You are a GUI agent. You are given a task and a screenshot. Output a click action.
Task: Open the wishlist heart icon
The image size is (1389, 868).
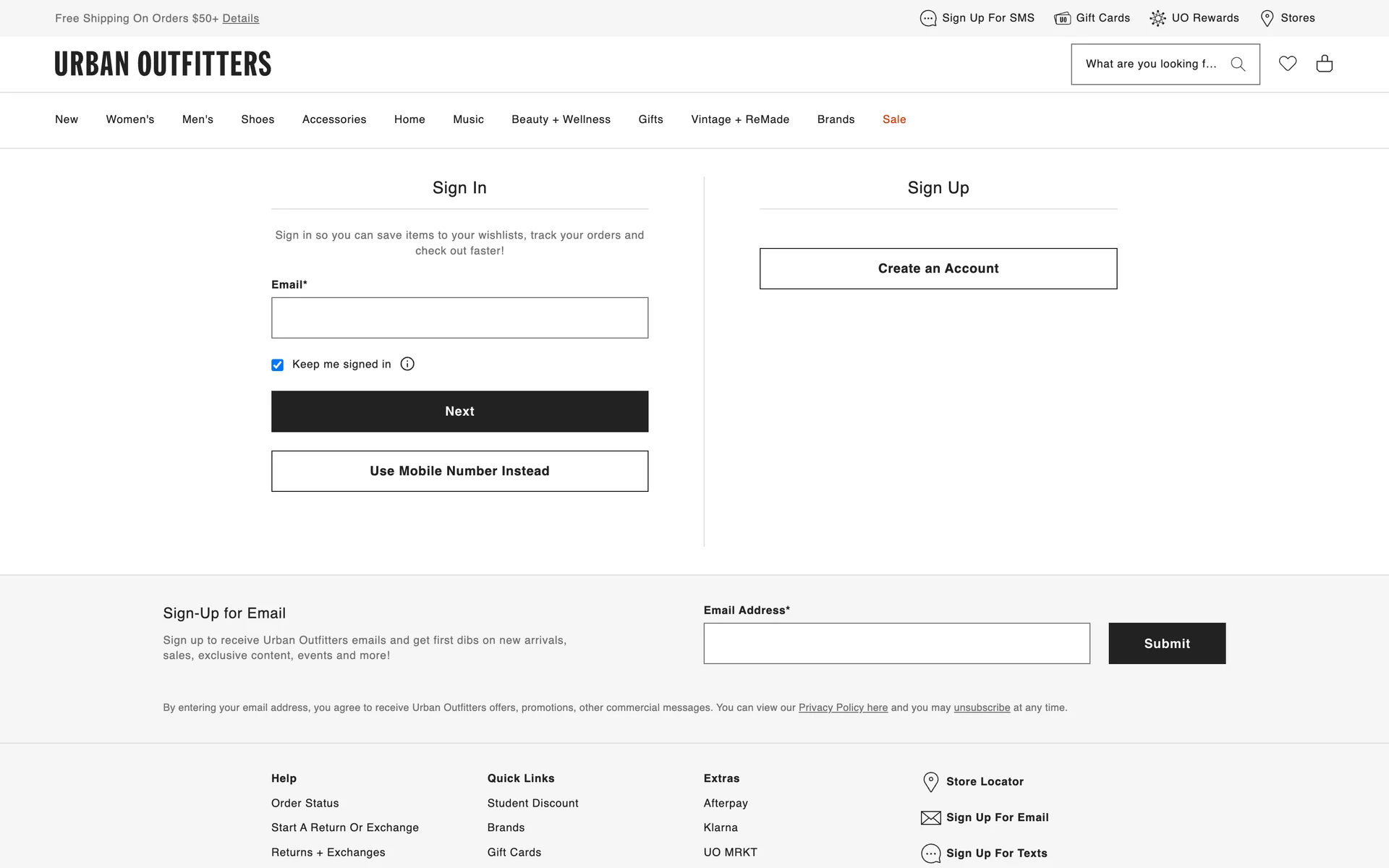(x=1288, y=64)
